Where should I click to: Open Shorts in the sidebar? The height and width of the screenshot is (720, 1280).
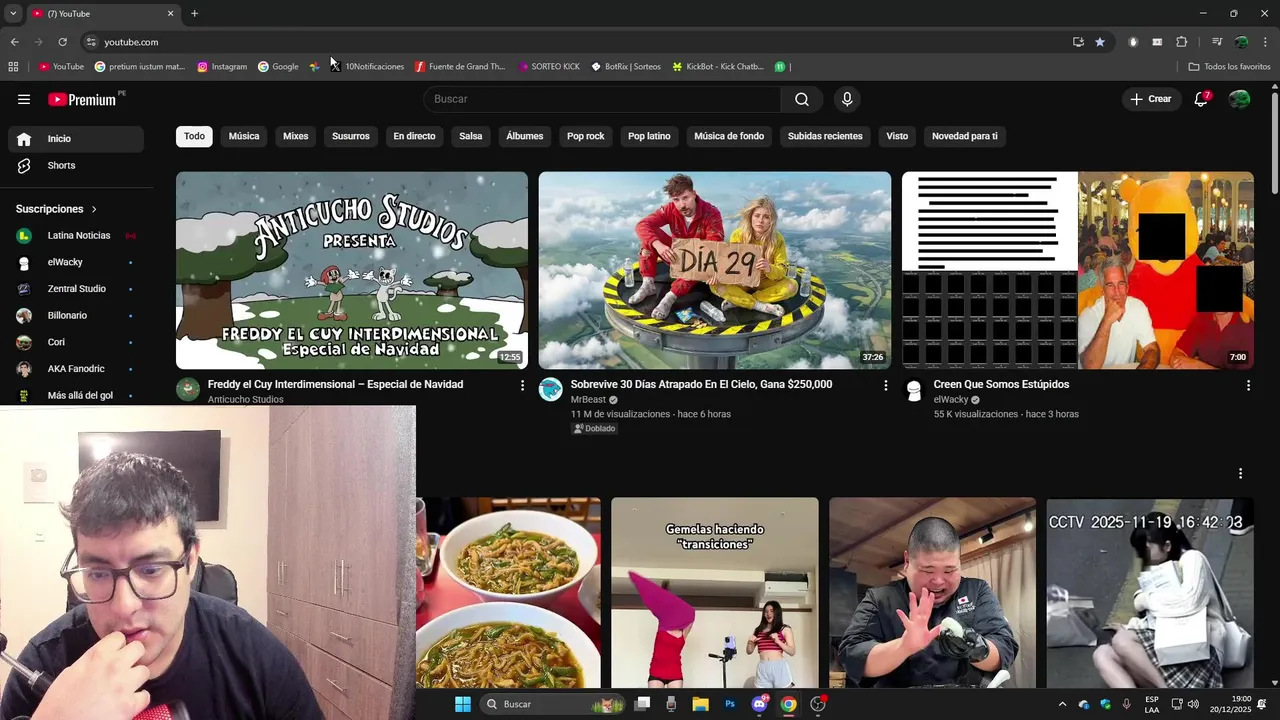point(76,165)
